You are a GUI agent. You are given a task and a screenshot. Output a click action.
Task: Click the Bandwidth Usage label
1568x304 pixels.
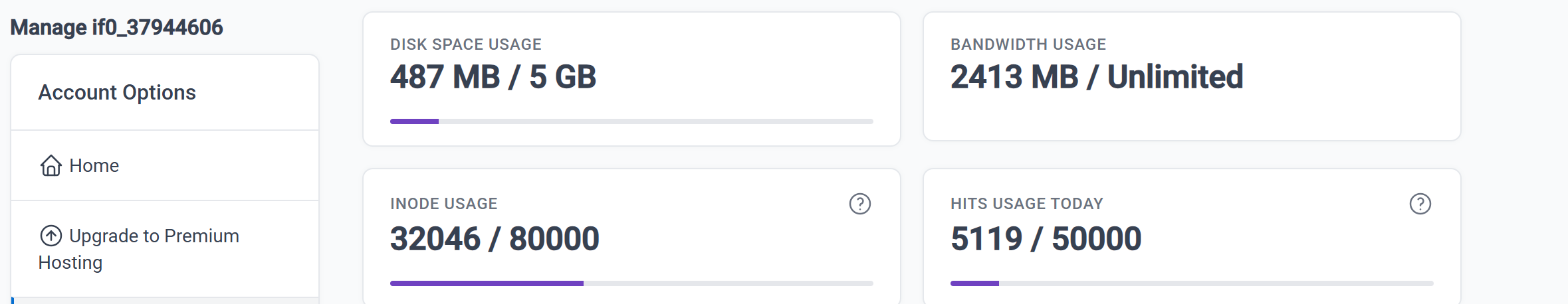pyautogui.click(x=1028, y=44)
